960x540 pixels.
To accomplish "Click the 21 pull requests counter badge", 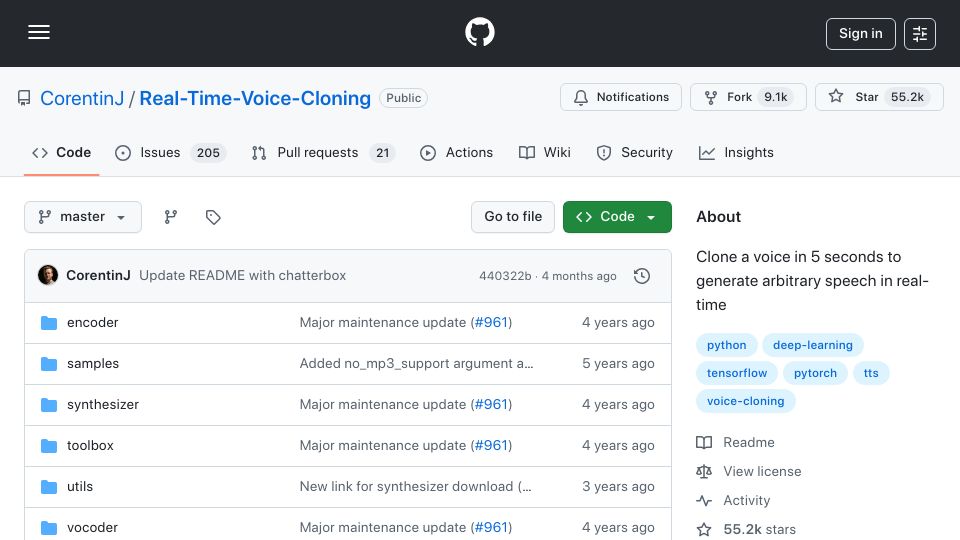I will click(x=383, y=153).
